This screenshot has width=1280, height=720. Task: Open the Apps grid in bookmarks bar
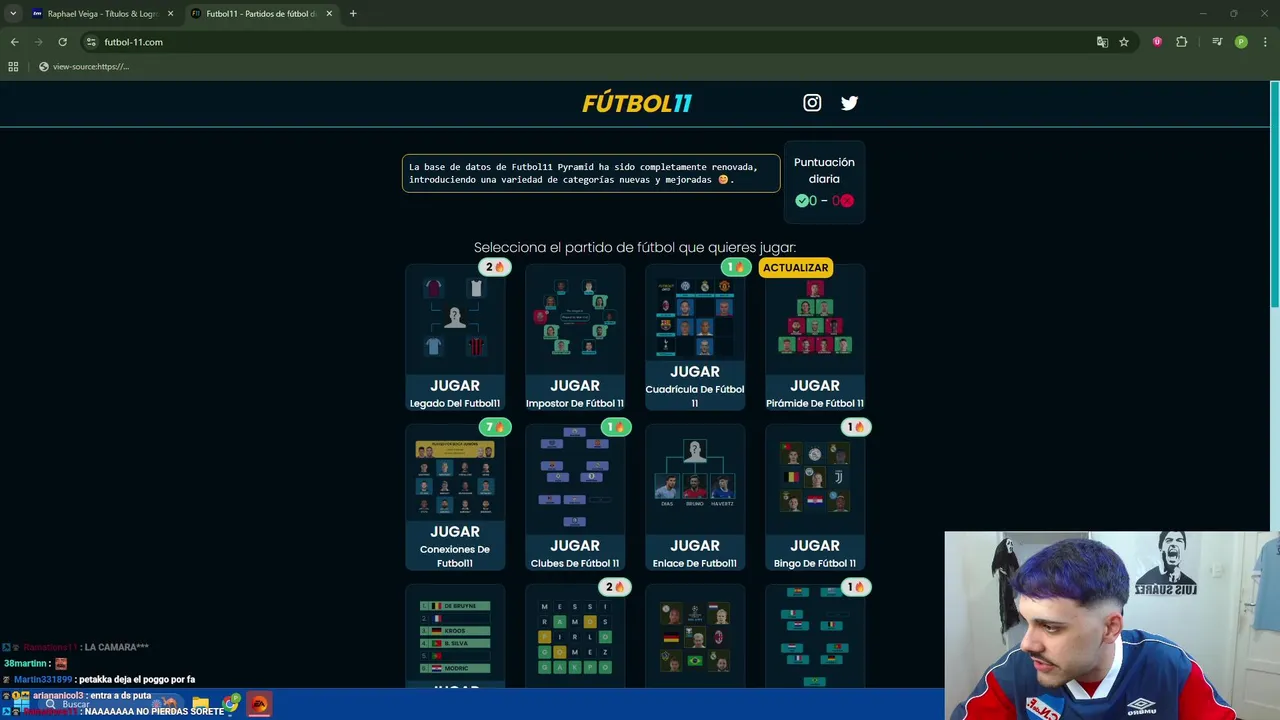coord(13,66)
